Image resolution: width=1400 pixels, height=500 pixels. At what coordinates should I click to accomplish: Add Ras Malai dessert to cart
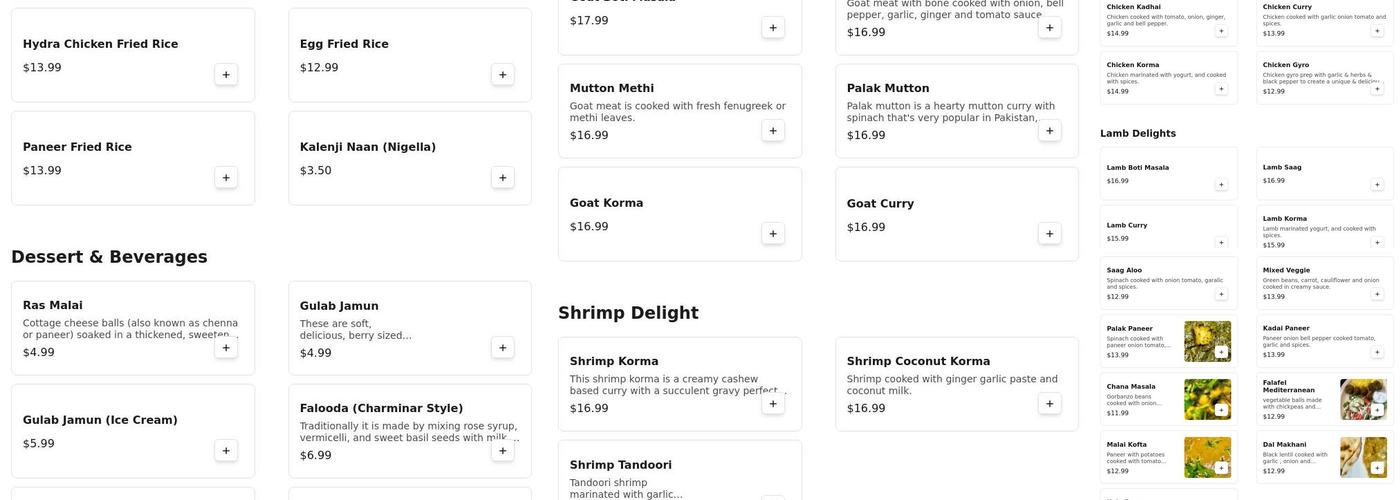tap(226, 348)
